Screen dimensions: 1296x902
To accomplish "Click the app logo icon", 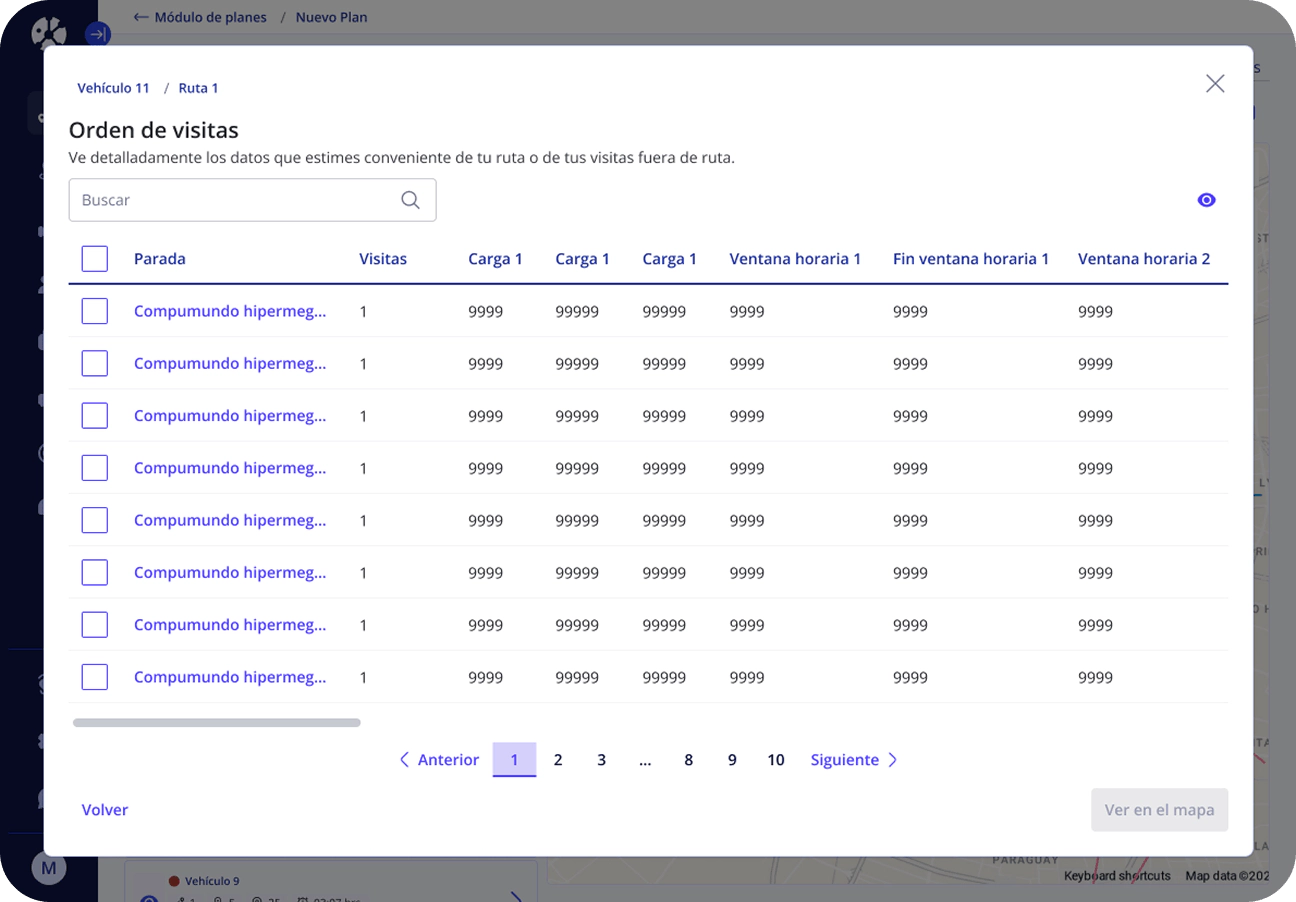I will click(x=48, y=34).
